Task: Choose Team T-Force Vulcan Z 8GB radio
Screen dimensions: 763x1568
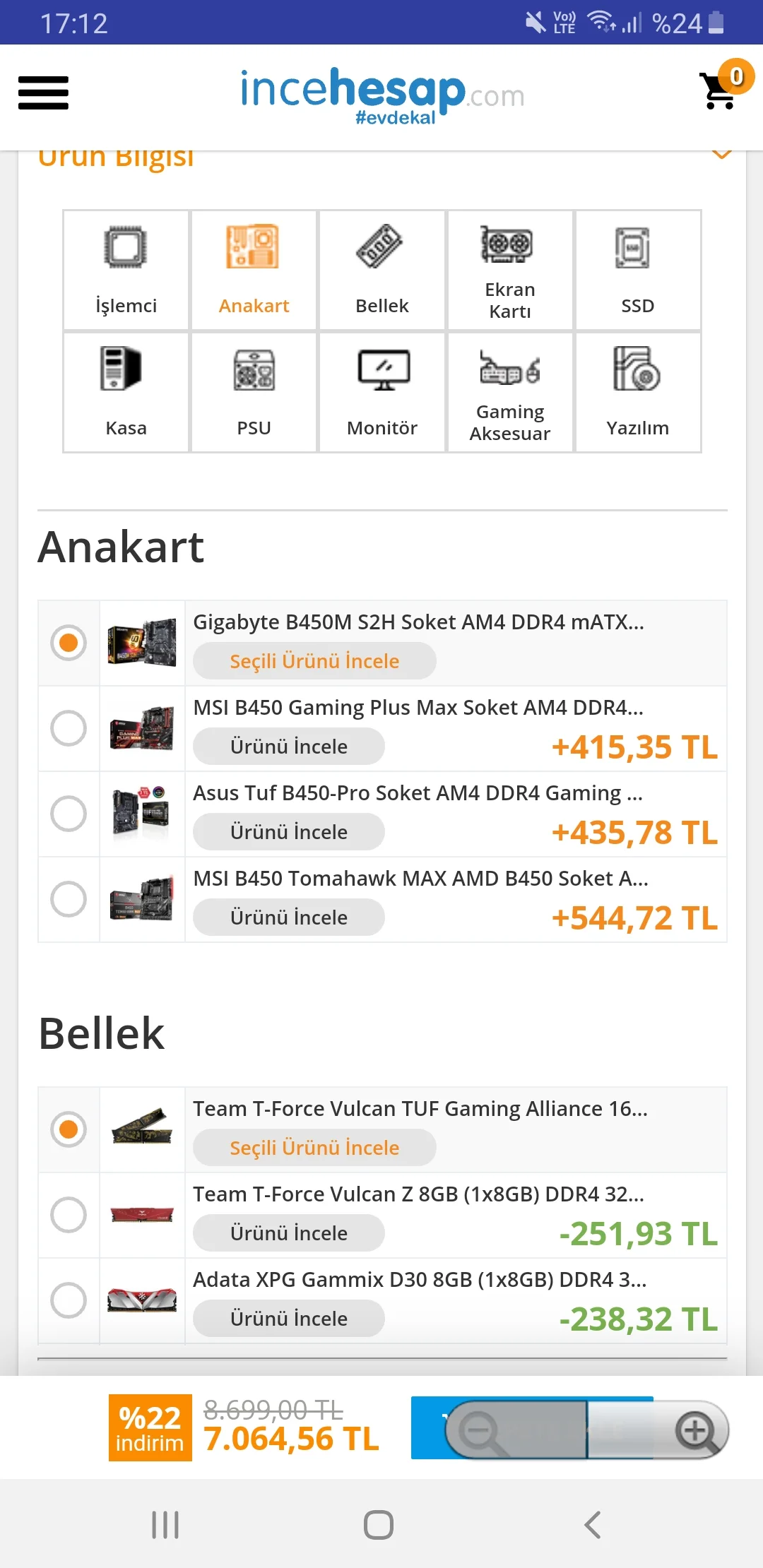Action: tap(69, 1215)
